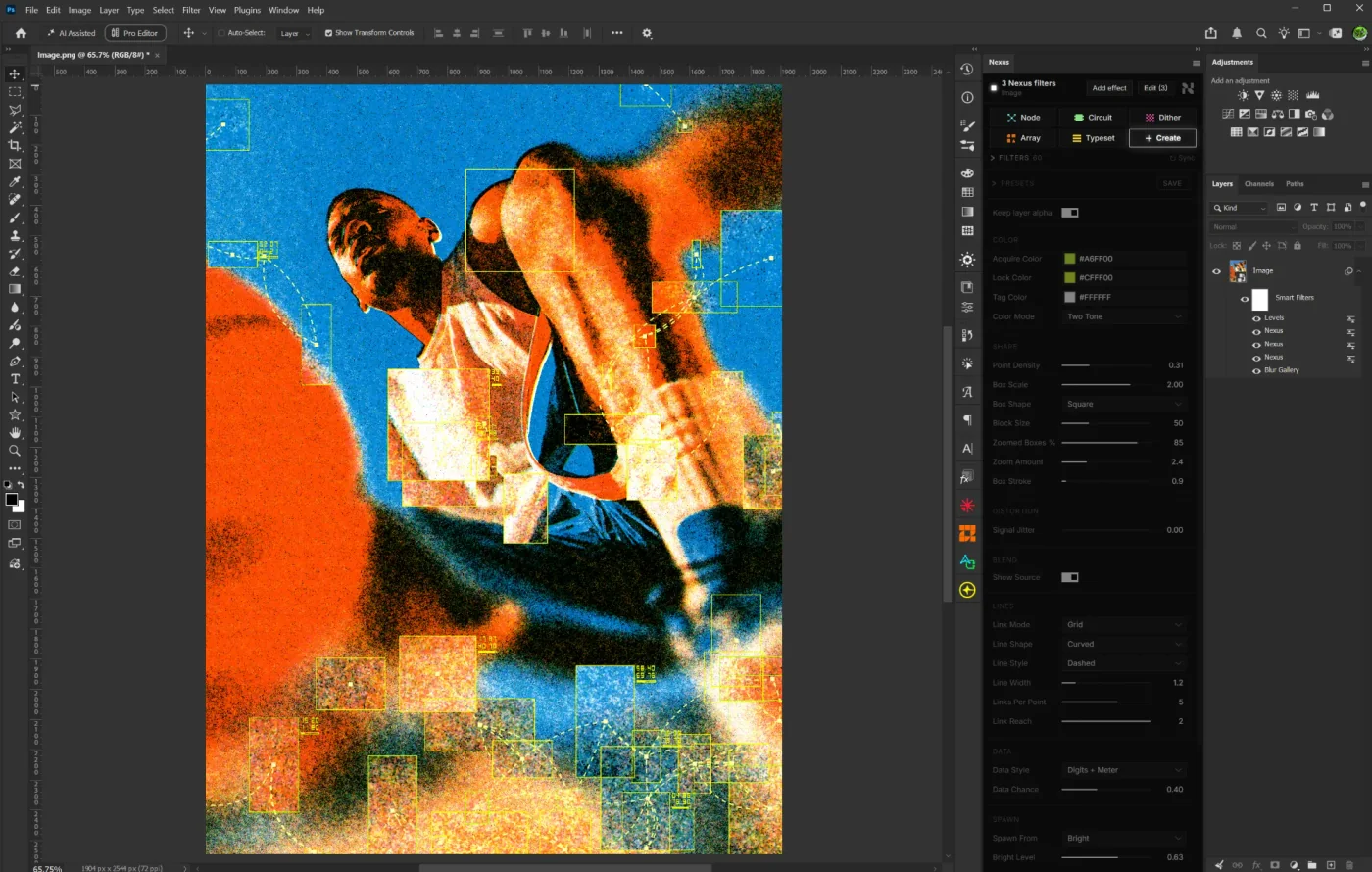
Task: Click the Create button in Nexus
Action: pyautogui.click(x=1162, y=138)
